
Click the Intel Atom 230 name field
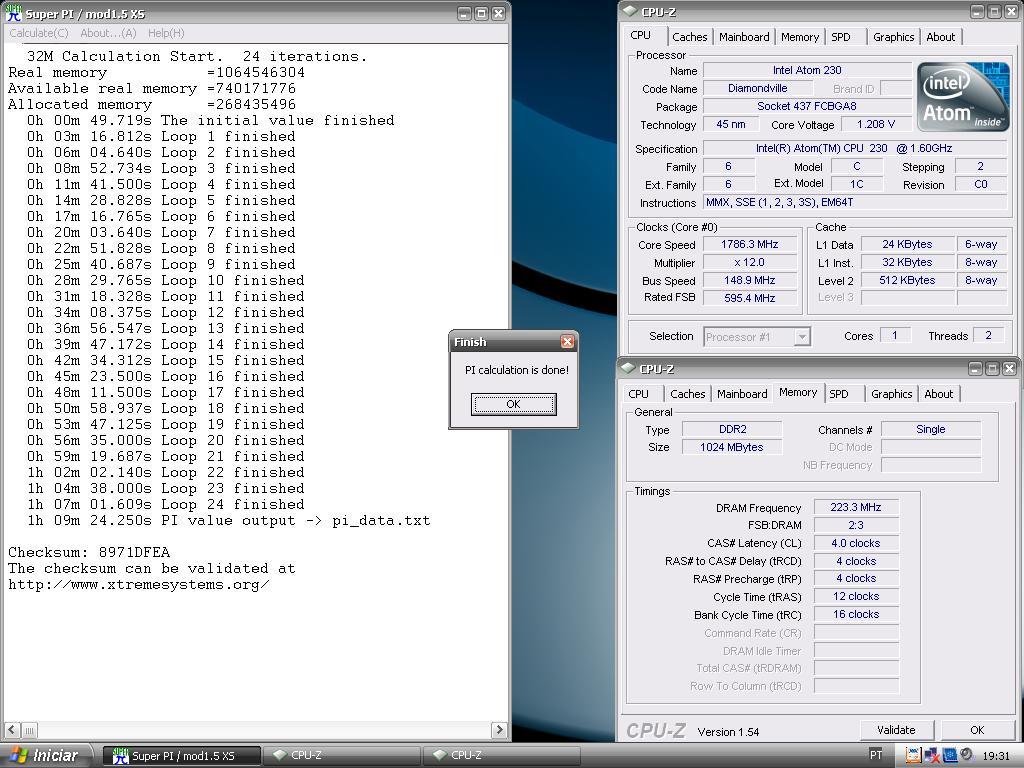[807, 70]
